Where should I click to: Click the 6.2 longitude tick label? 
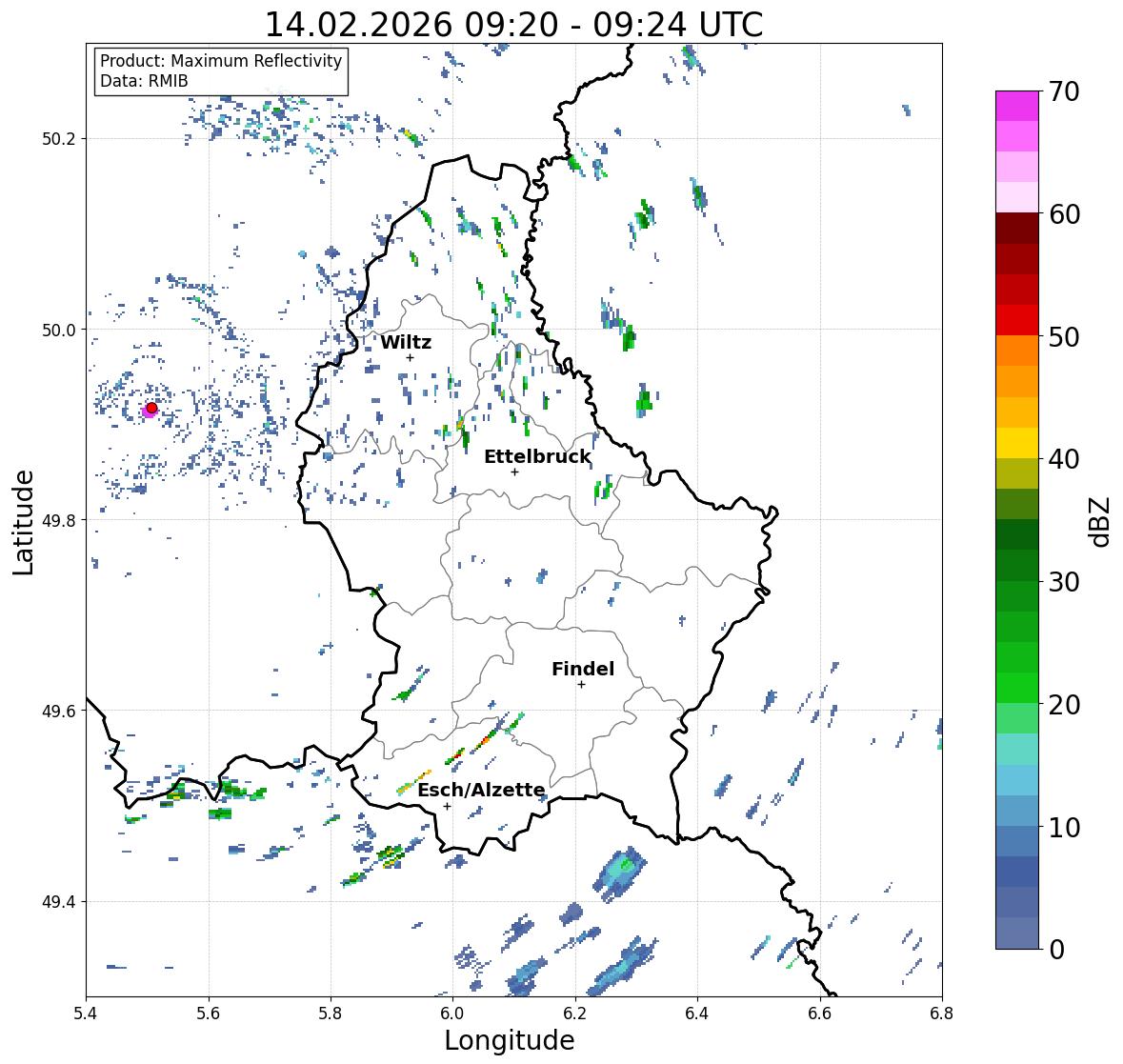pyautogui.click(x=575, y=1013)
